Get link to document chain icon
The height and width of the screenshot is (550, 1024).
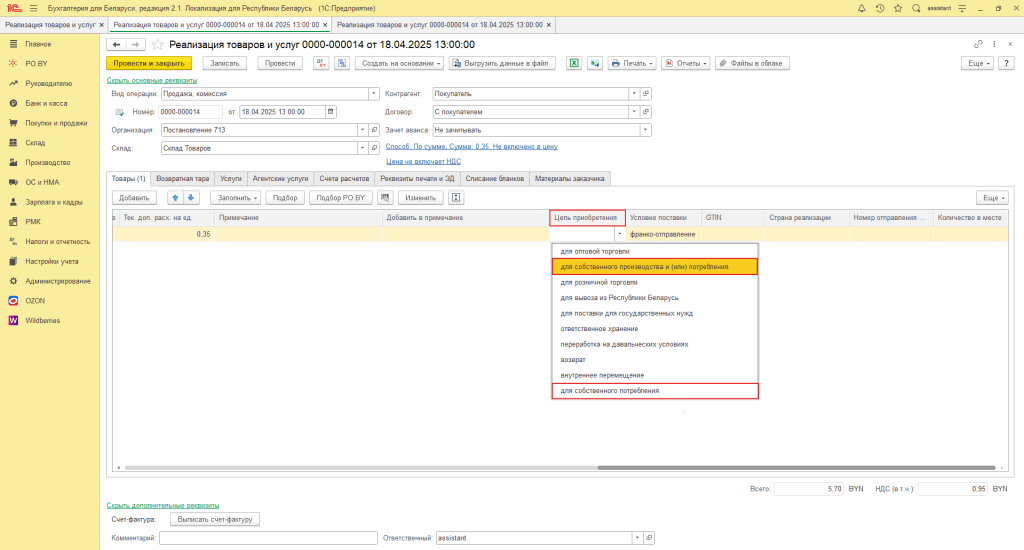click(978, 44)
